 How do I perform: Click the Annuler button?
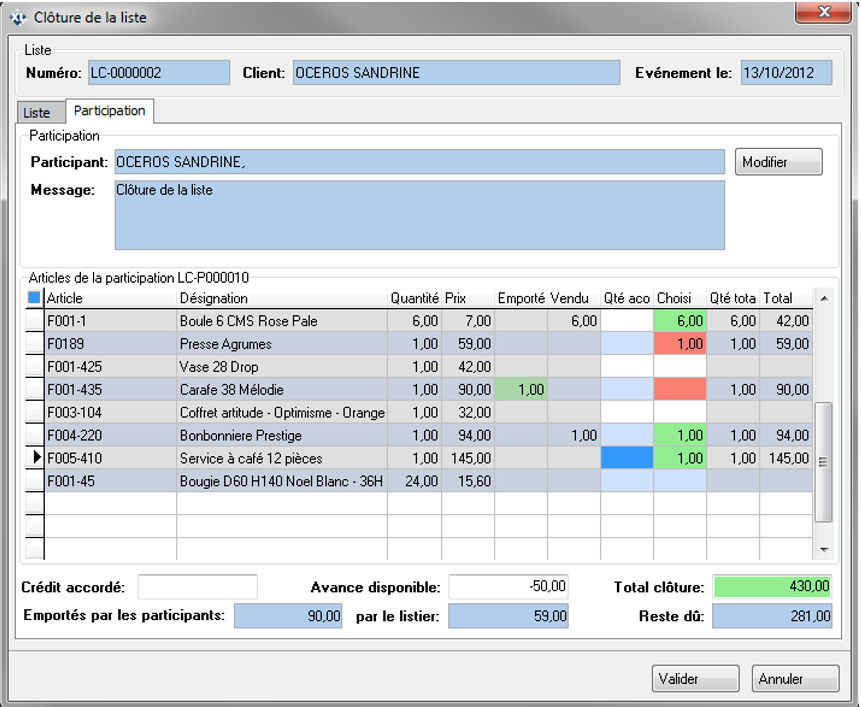pos(795,679)
